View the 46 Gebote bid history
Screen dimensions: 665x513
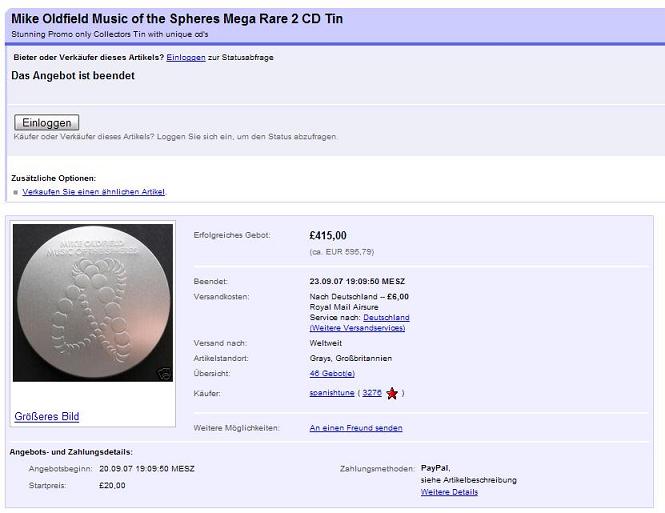[x=329, y=373]
